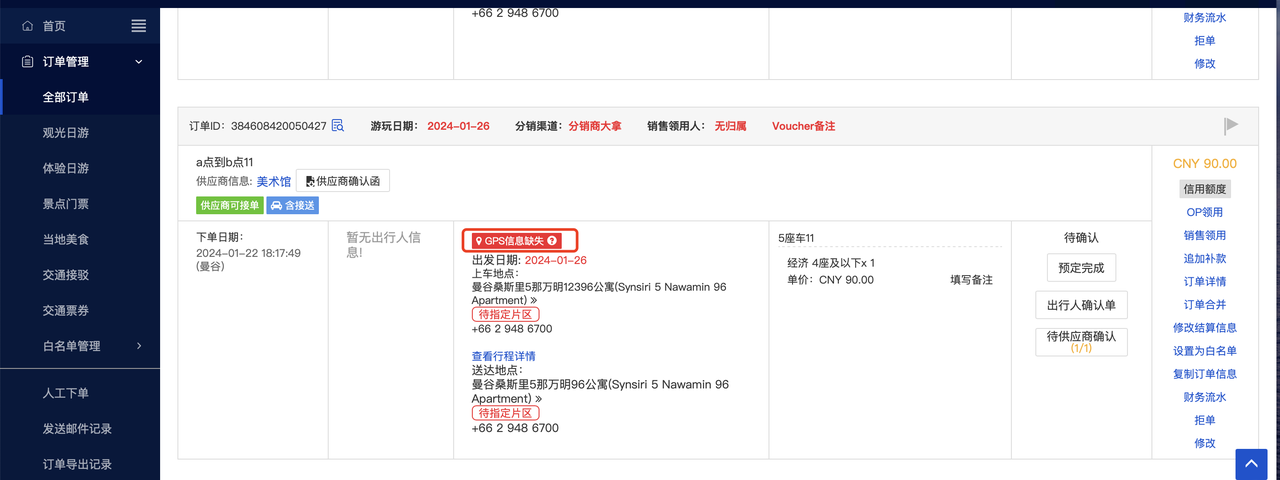Collapse the 订单管理 menu section
The image size is (1280, 480).
(x=139, y=62)
